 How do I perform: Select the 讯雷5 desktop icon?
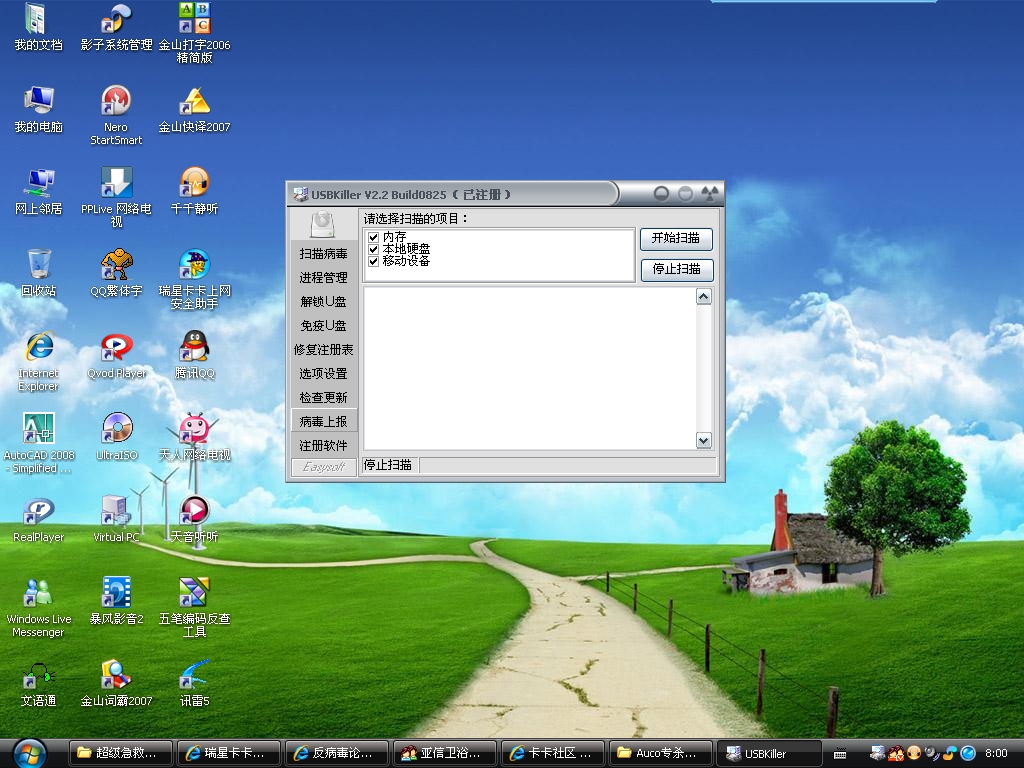[194, 677]
